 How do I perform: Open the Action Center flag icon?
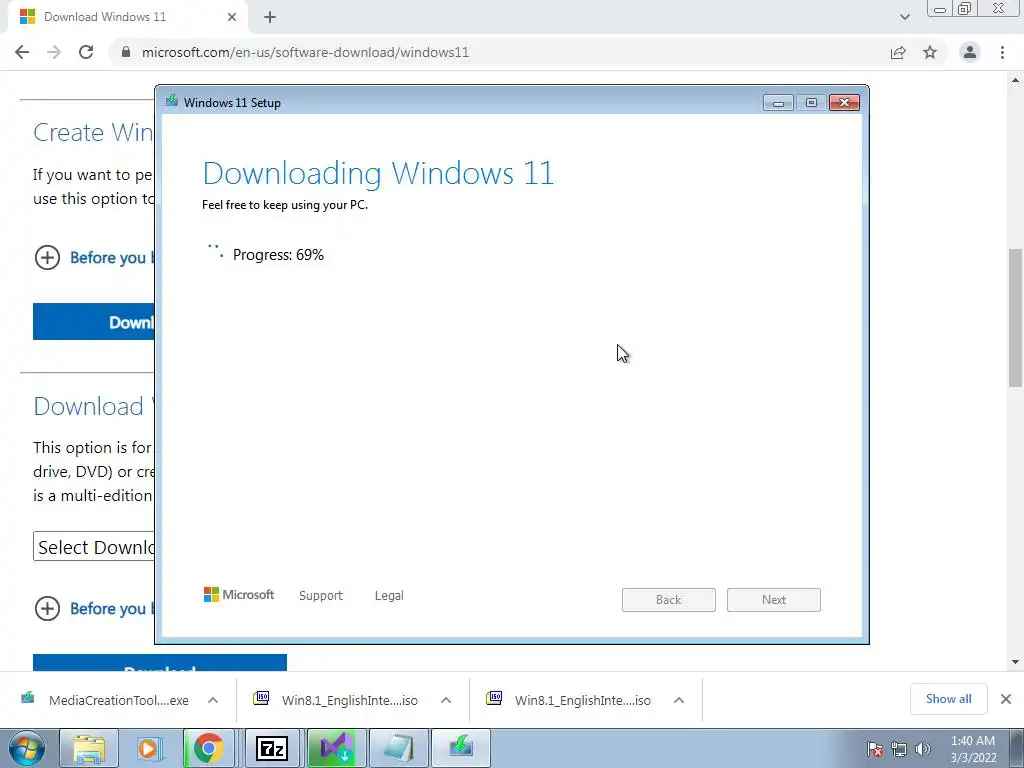pyautogui.click(x=875, y=750)
